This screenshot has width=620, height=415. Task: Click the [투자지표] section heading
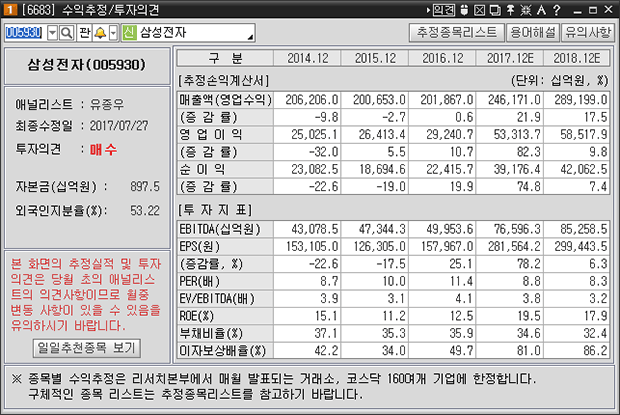click(215, 210)
